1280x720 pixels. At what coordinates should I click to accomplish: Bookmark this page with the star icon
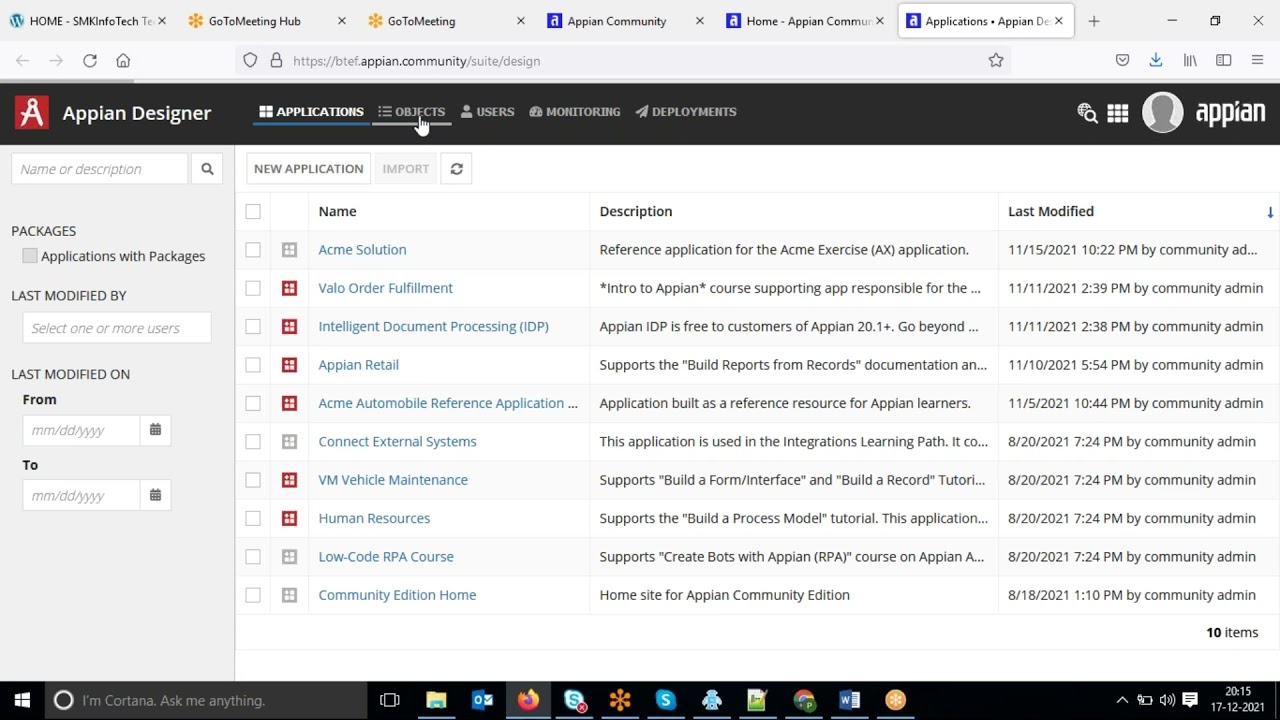point(996,61)
